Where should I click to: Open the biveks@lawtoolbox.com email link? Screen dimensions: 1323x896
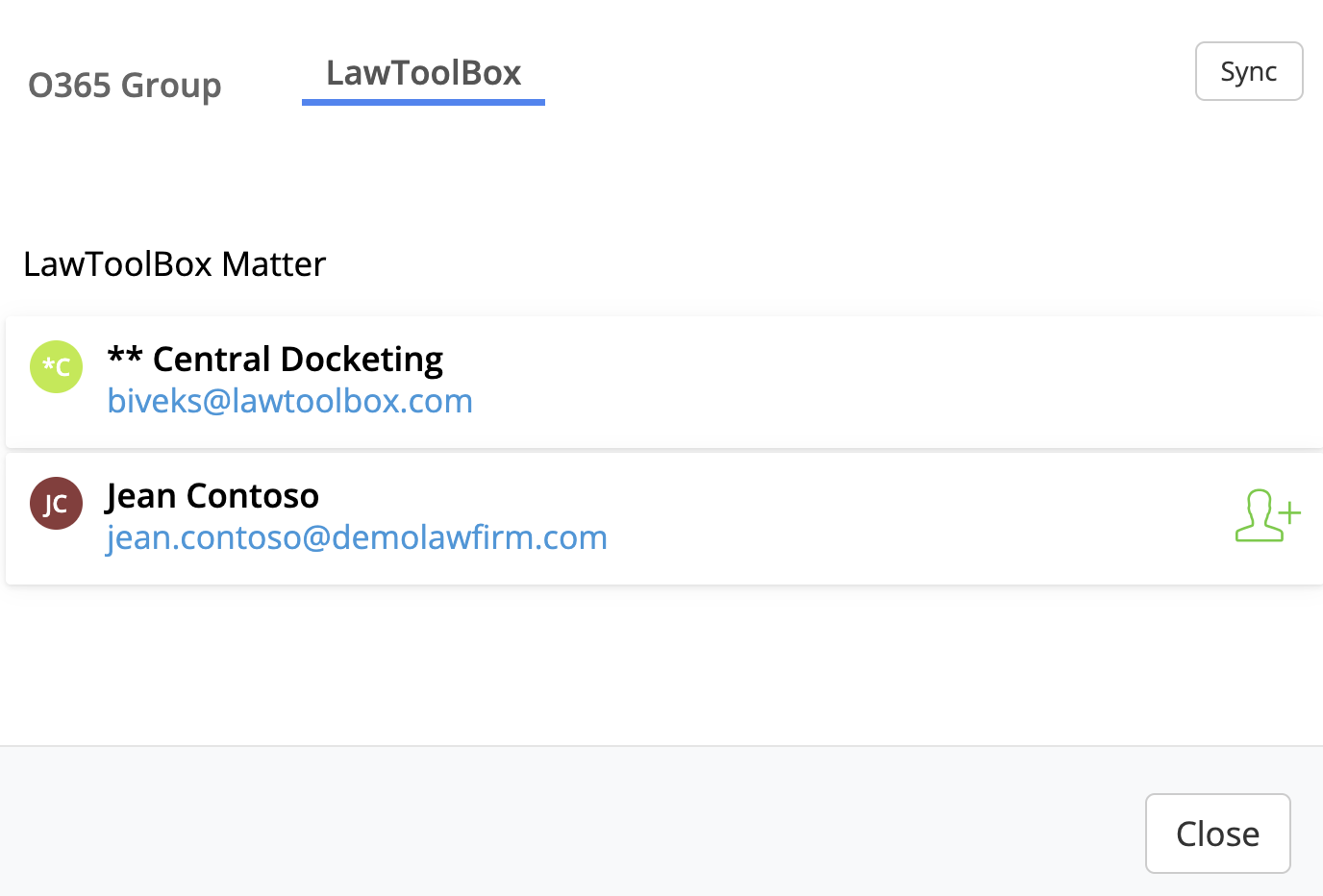[x=289, y=401]
